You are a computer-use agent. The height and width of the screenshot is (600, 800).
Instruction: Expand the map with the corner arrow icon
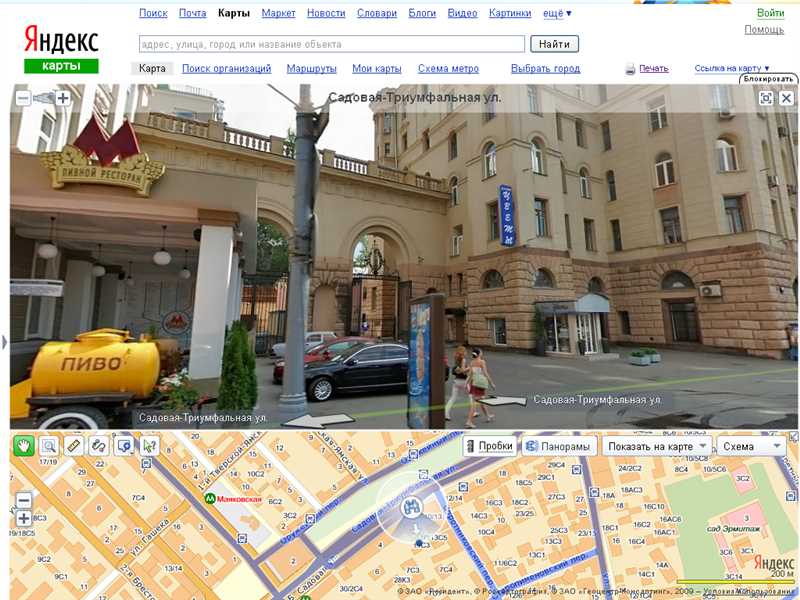coord(793,436)
